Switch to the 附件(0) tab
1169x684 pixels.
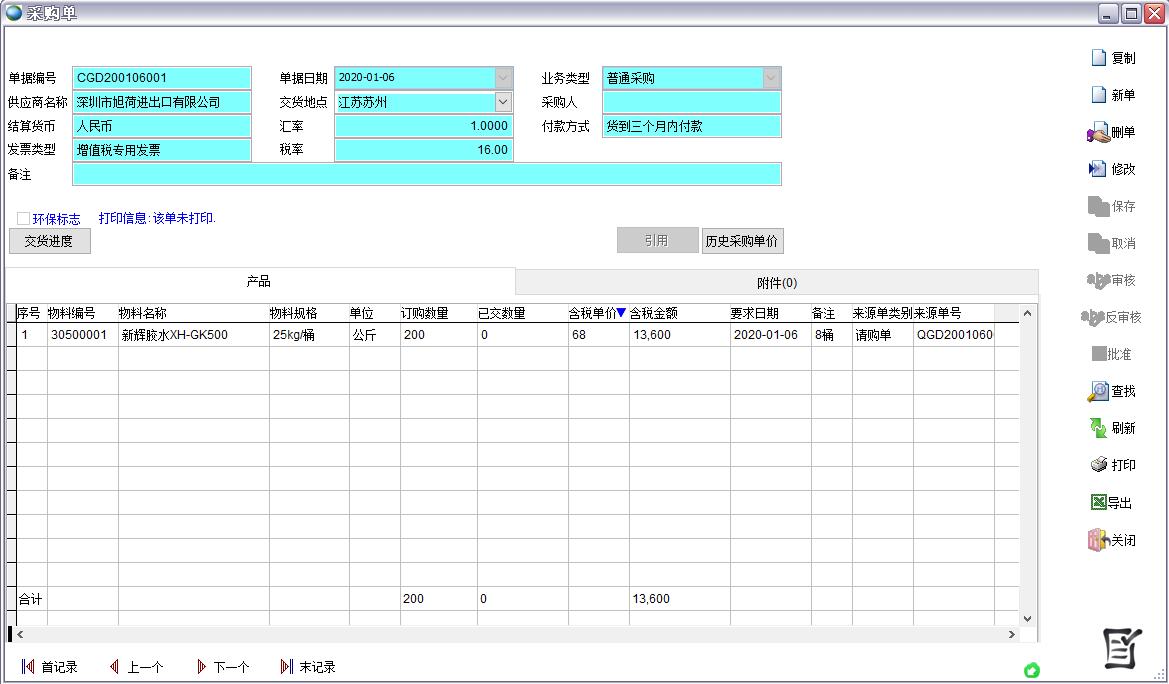click(x=776, y=281)
